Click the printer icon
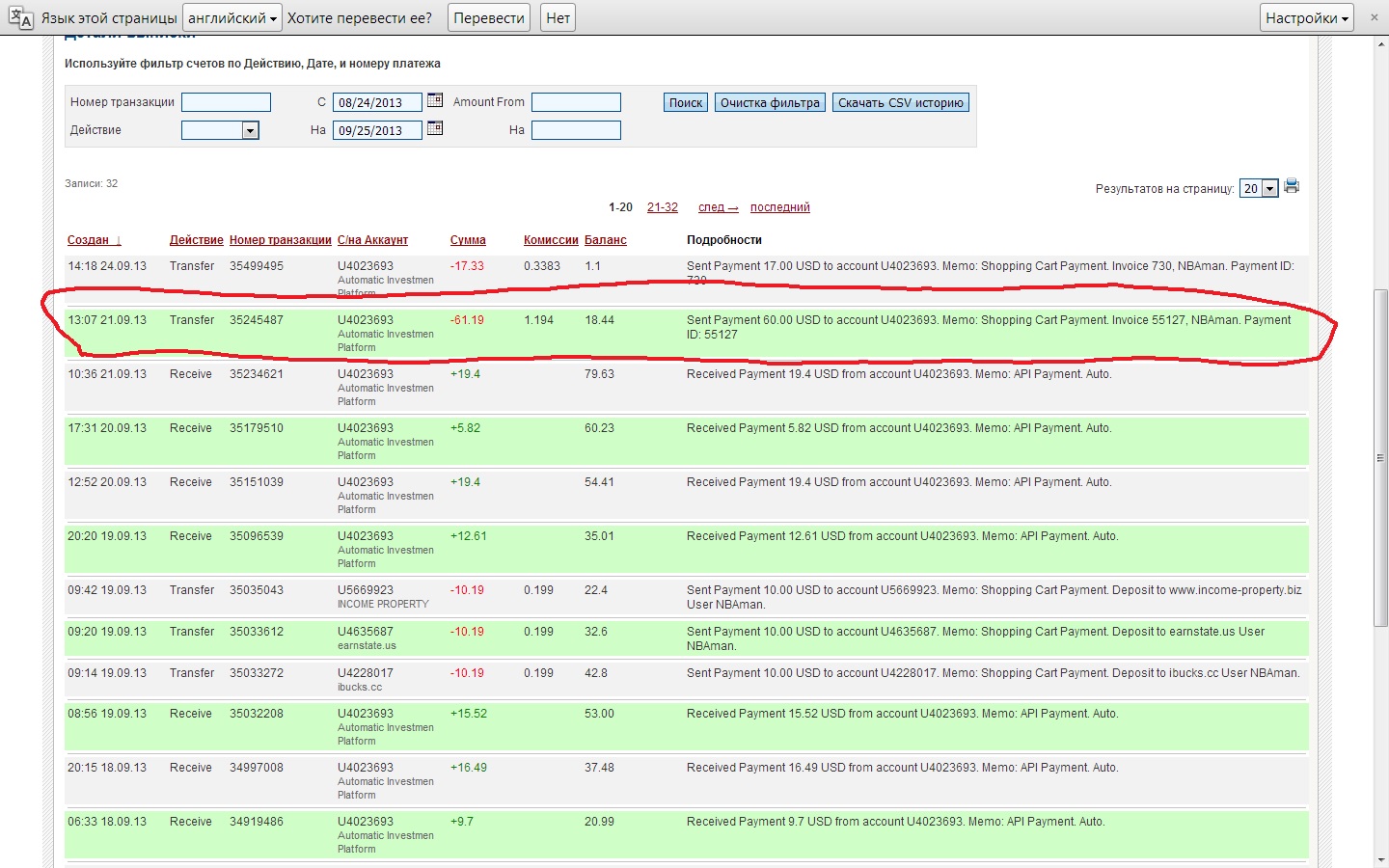The width and height of the screenshot is (1389, 868). click(x=1292, y=187)
